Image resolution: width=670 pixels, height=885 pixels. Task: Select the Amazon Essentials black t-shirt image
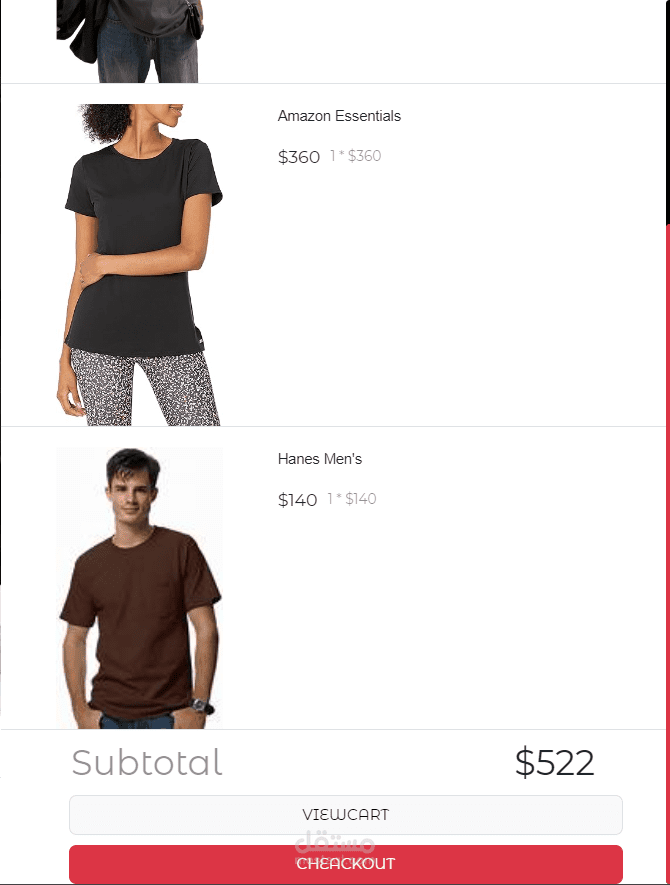140,264
